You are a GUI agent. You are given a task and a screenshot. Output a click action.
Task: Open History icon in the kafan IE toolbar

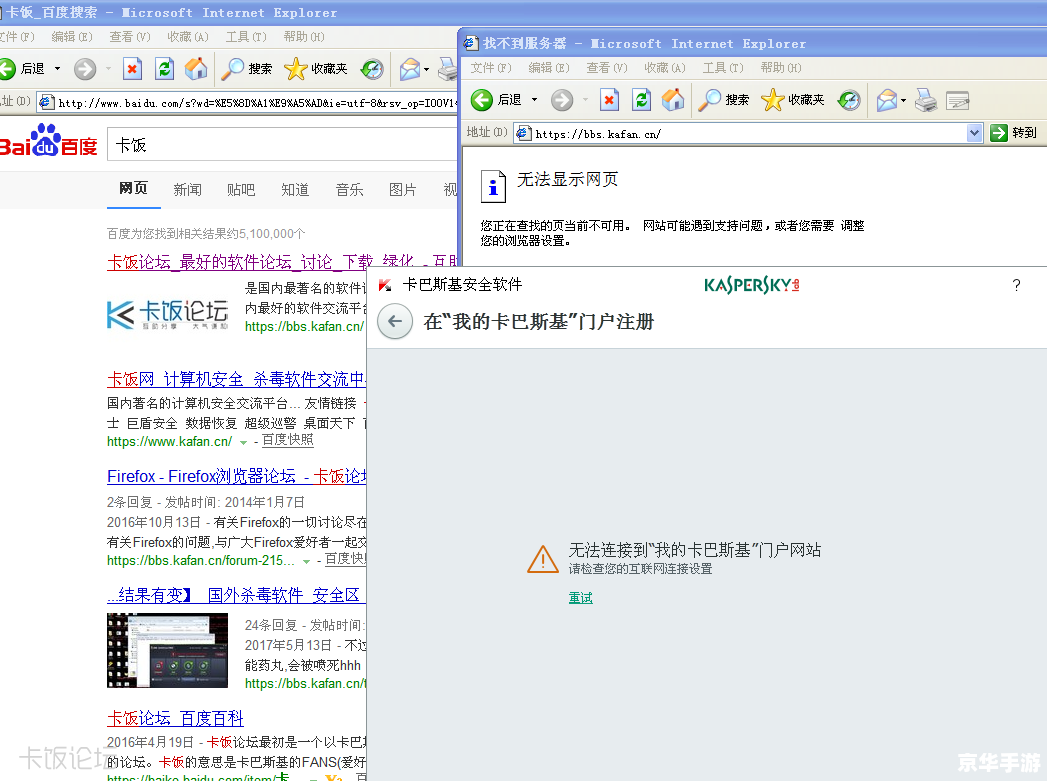849,100
